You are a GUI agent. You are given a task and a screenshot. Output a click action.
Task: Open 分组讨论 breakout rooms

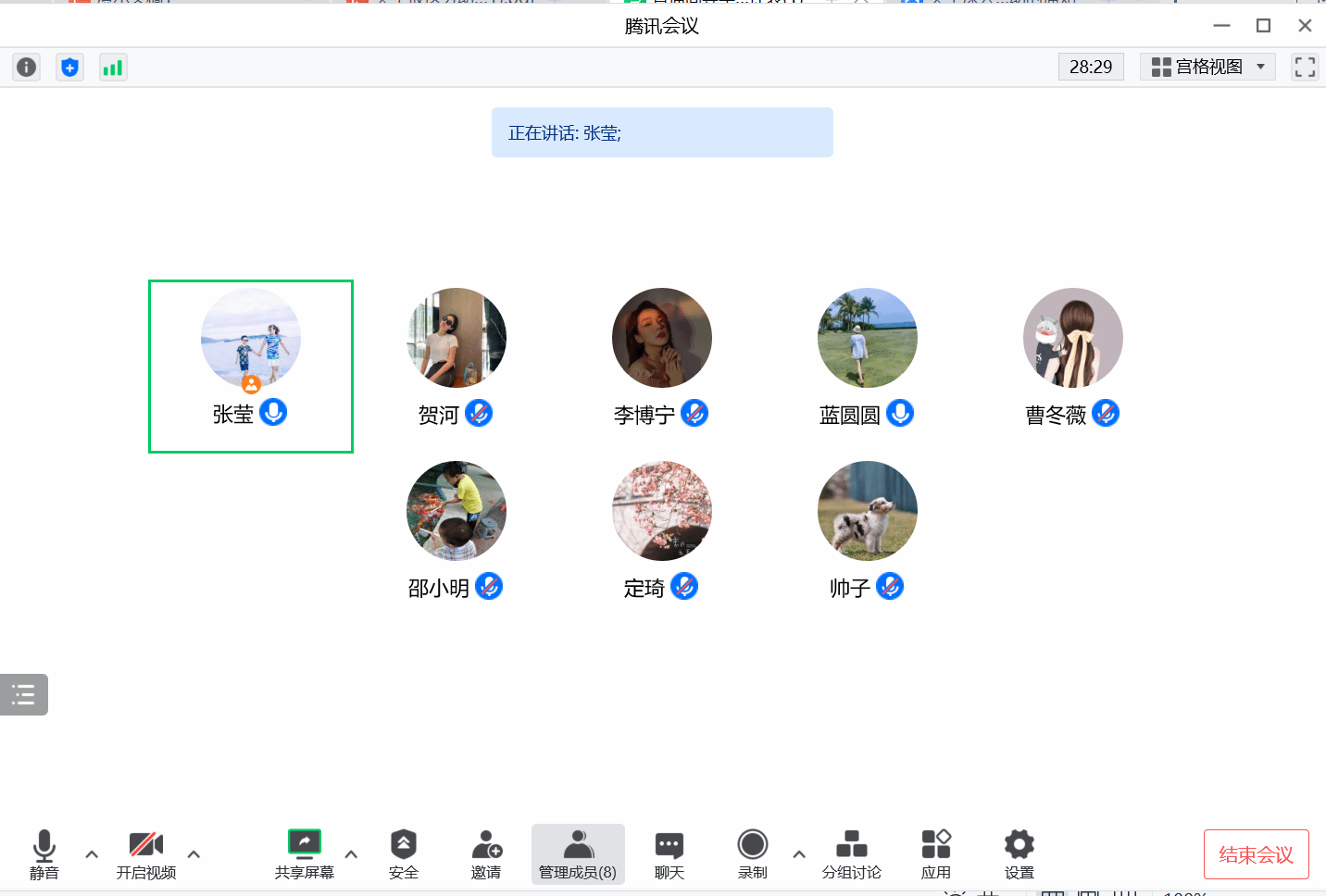(852, 854)
